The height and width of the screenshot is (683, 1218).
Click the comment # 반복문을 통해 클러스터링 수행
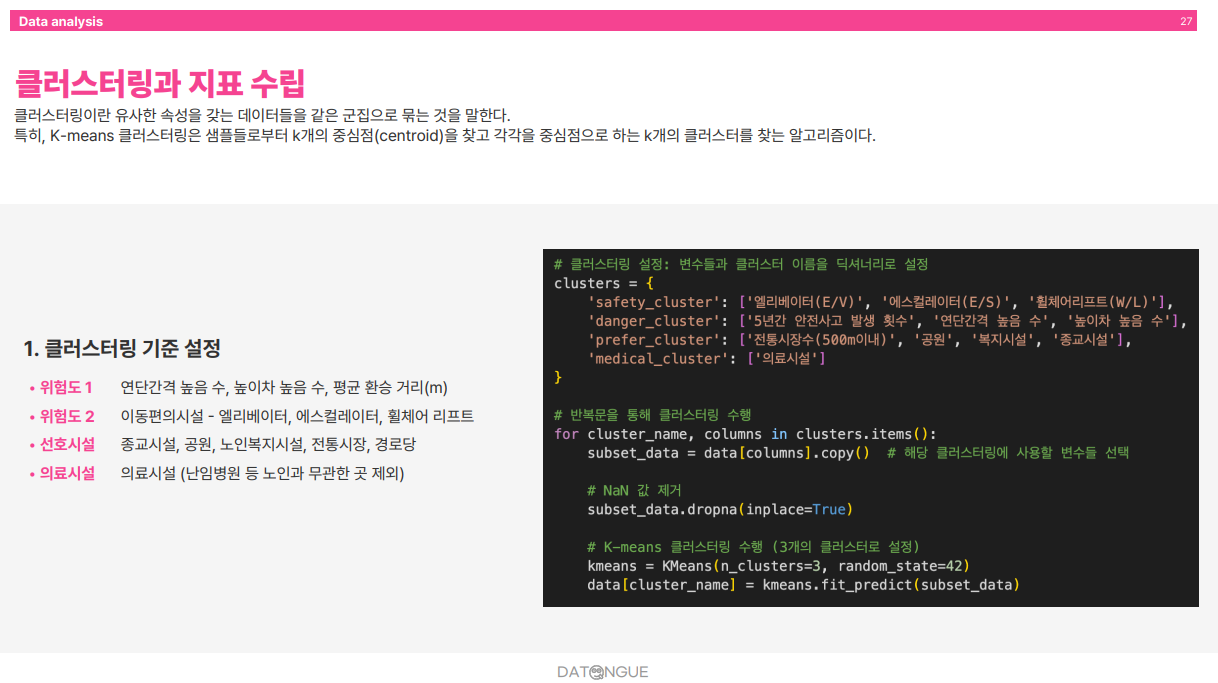pos(653,415)
